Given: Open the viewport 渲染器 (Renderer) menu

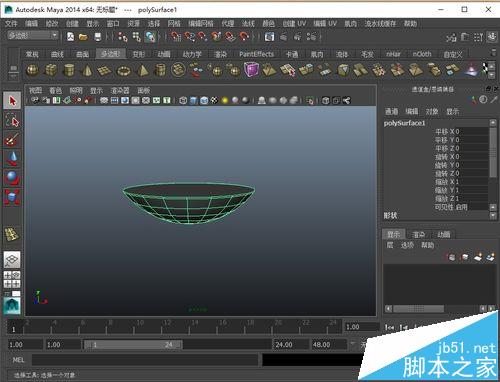Looking at the screenshot, I should pyautogui.click(x=120, y=90).
